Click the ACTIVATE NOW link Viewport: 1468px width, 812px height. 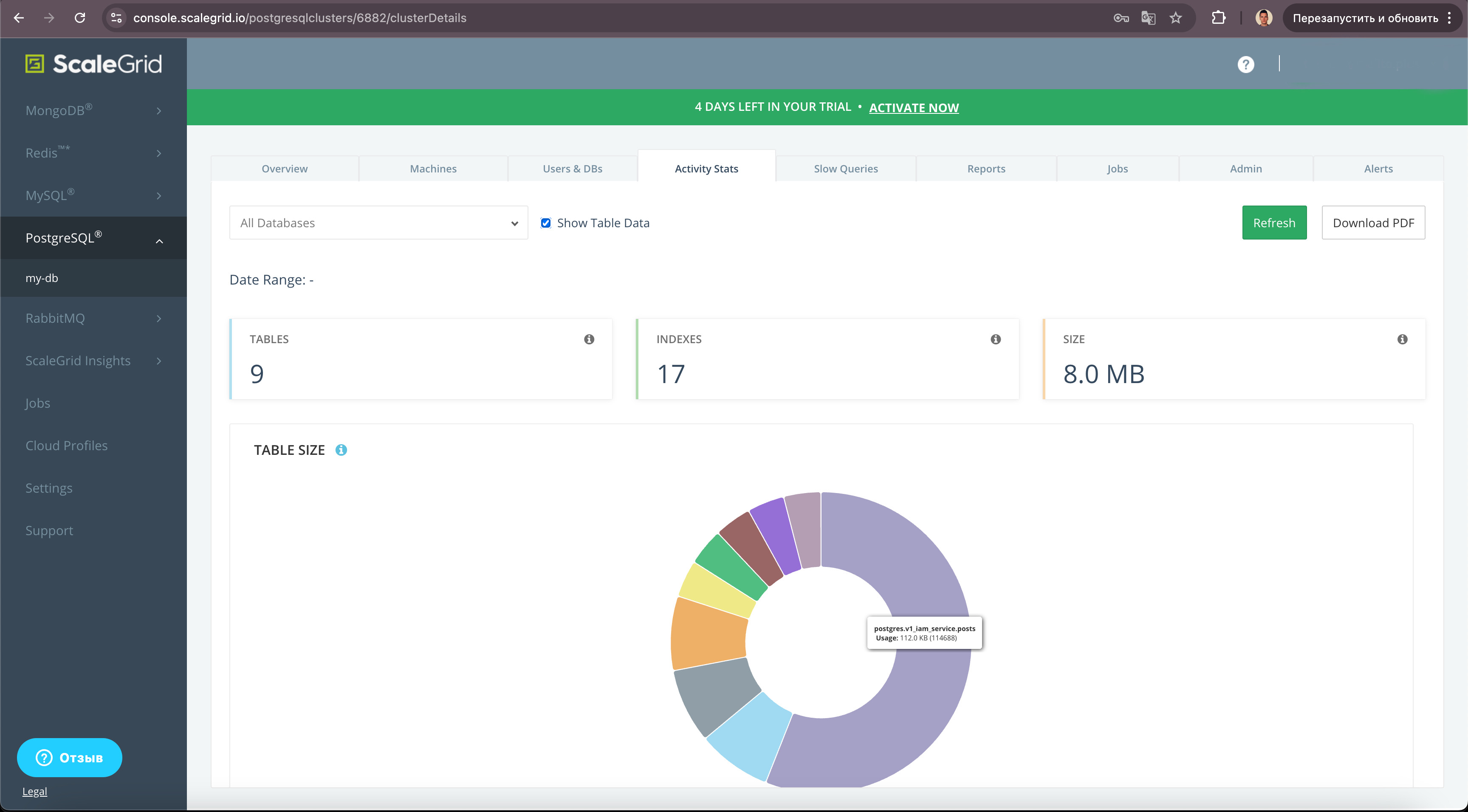point(914,108)
